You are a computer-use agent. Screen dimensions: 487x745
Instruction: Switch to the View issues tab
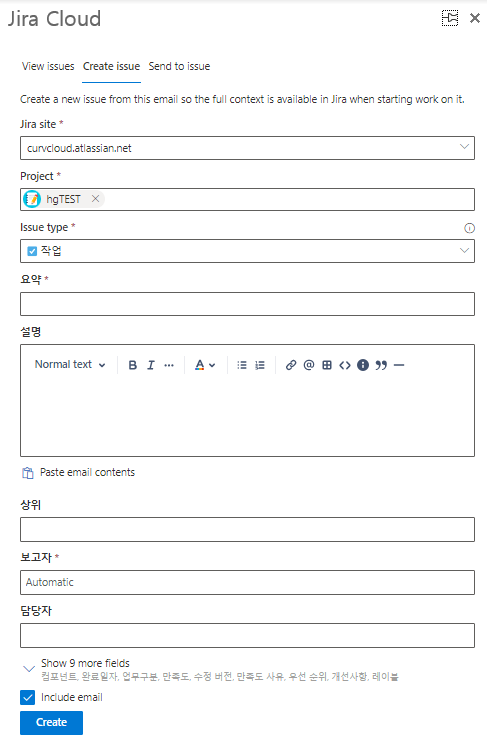(48, 66)
